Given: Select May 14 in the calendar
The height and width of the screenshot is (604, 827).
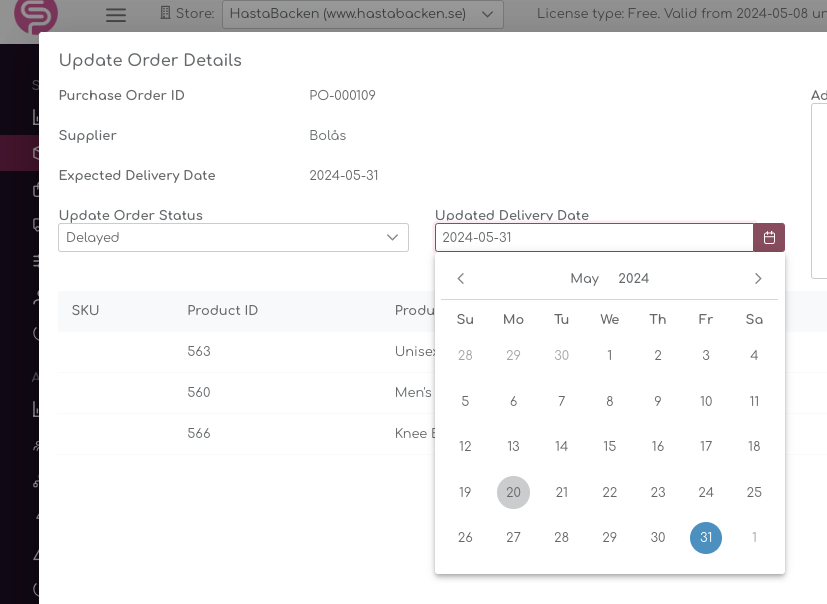Looking at the screenshot, I should [562, 446].
